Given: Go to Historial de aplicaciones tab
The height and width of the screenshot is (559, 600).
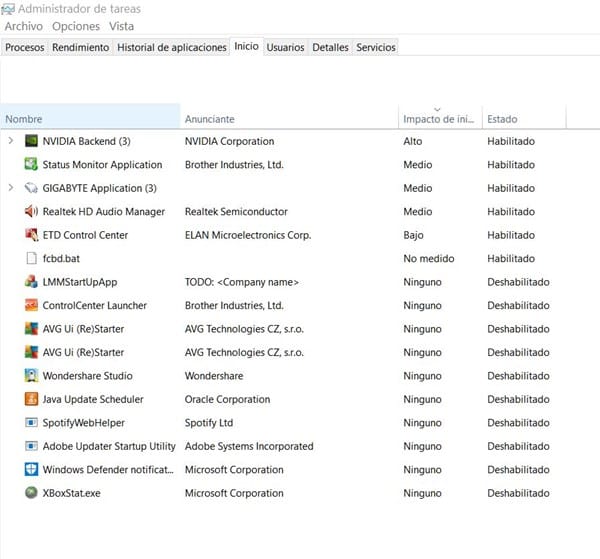Looking at the screenshot, I should pyautogui.click(x=171, y=47).
